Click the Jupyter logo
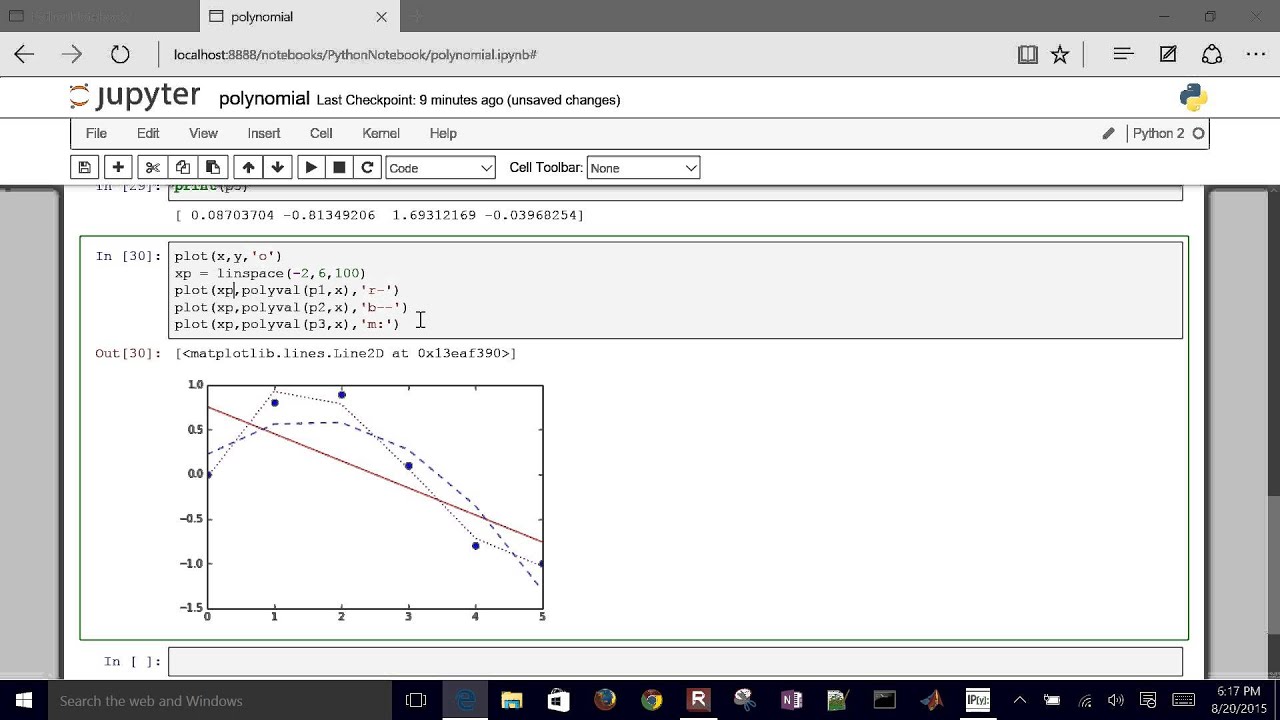The width and height of the screenshot is (1280, 720). point(135,97)
